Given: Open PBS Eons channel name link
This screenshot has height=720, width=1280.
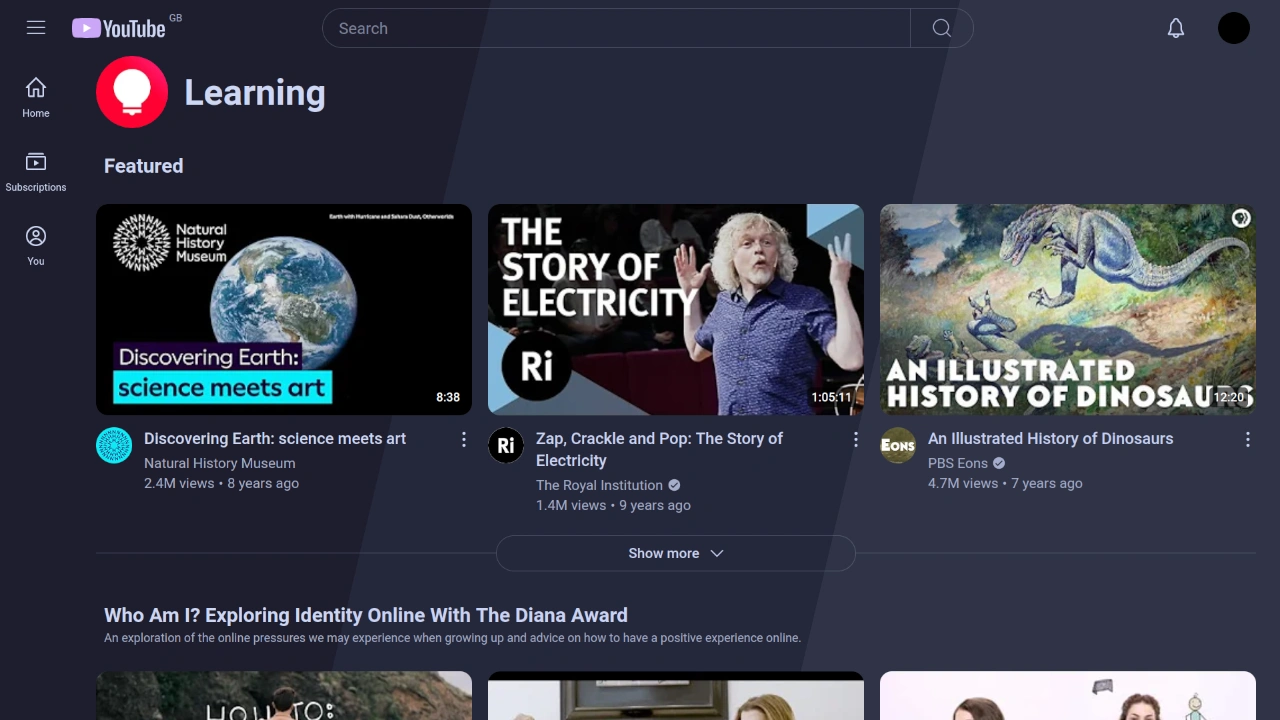Looking at the screenshot, I should 957,463.
